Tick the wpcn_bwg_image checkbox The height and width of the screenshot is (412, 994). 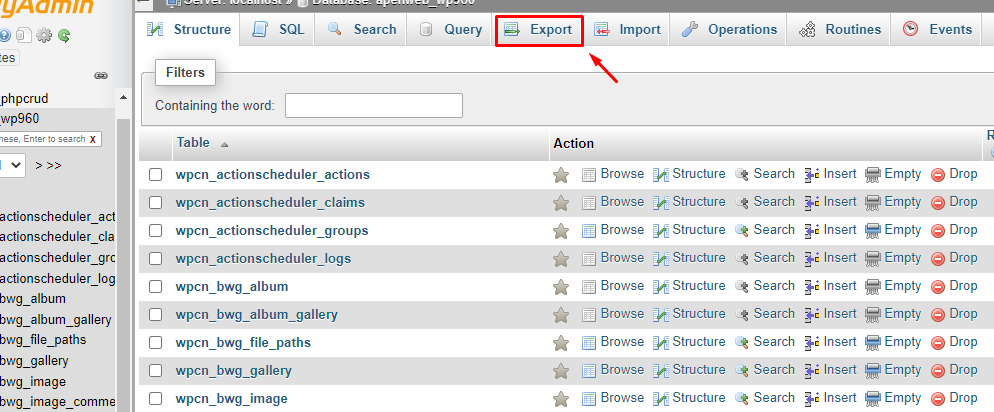155,399
